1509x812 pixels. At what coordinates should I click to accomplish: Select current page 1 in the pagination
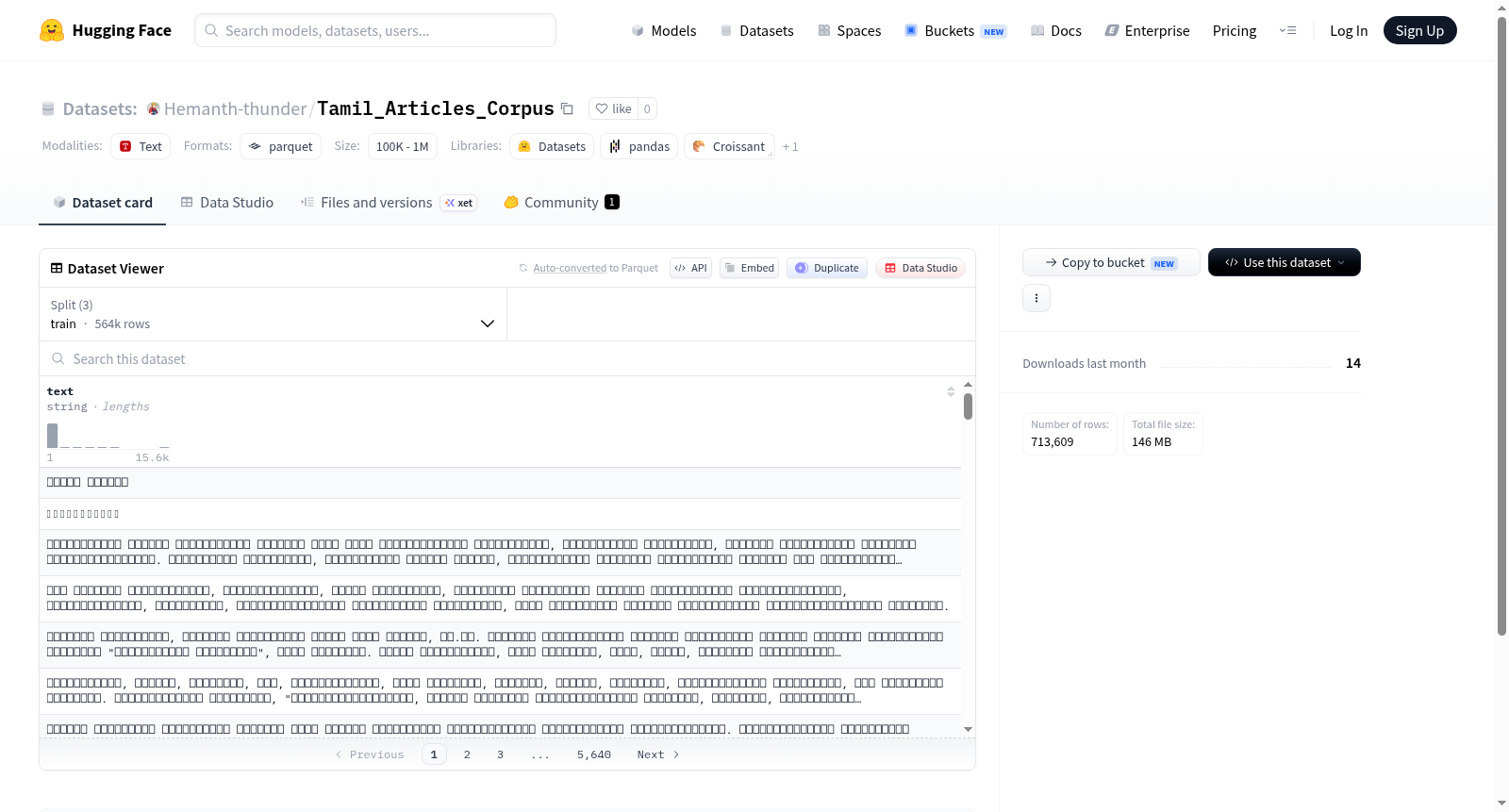[x=434, y=754]
